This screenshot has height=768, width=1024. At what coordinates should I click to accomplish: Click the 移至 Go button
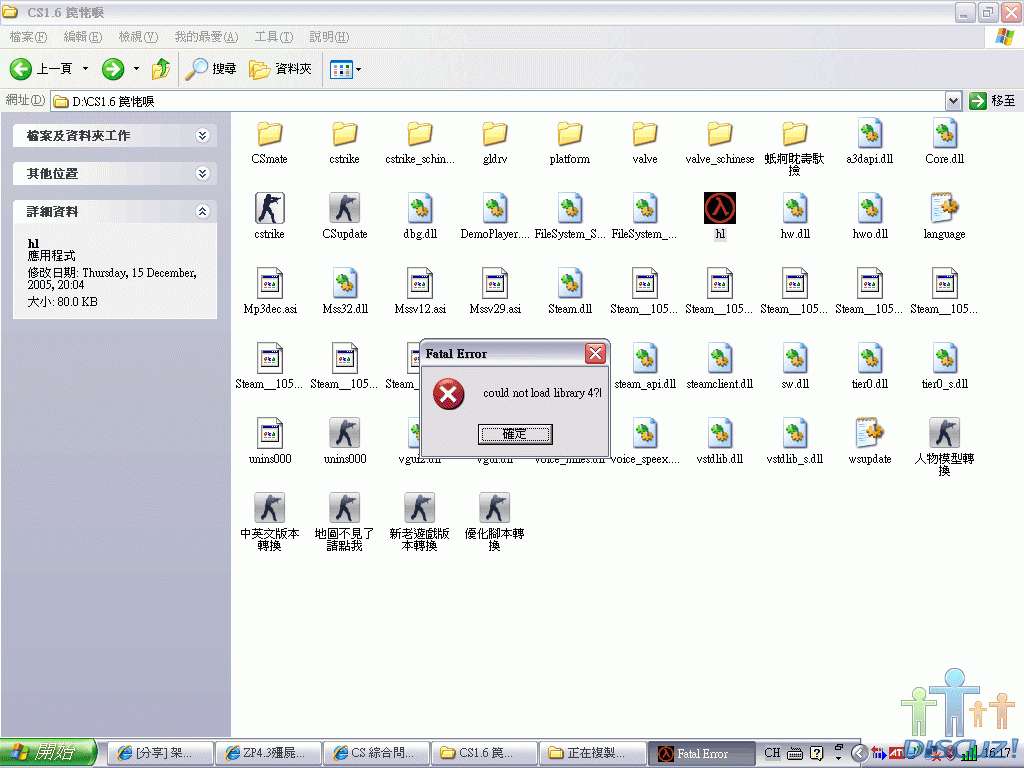point(993,101)
